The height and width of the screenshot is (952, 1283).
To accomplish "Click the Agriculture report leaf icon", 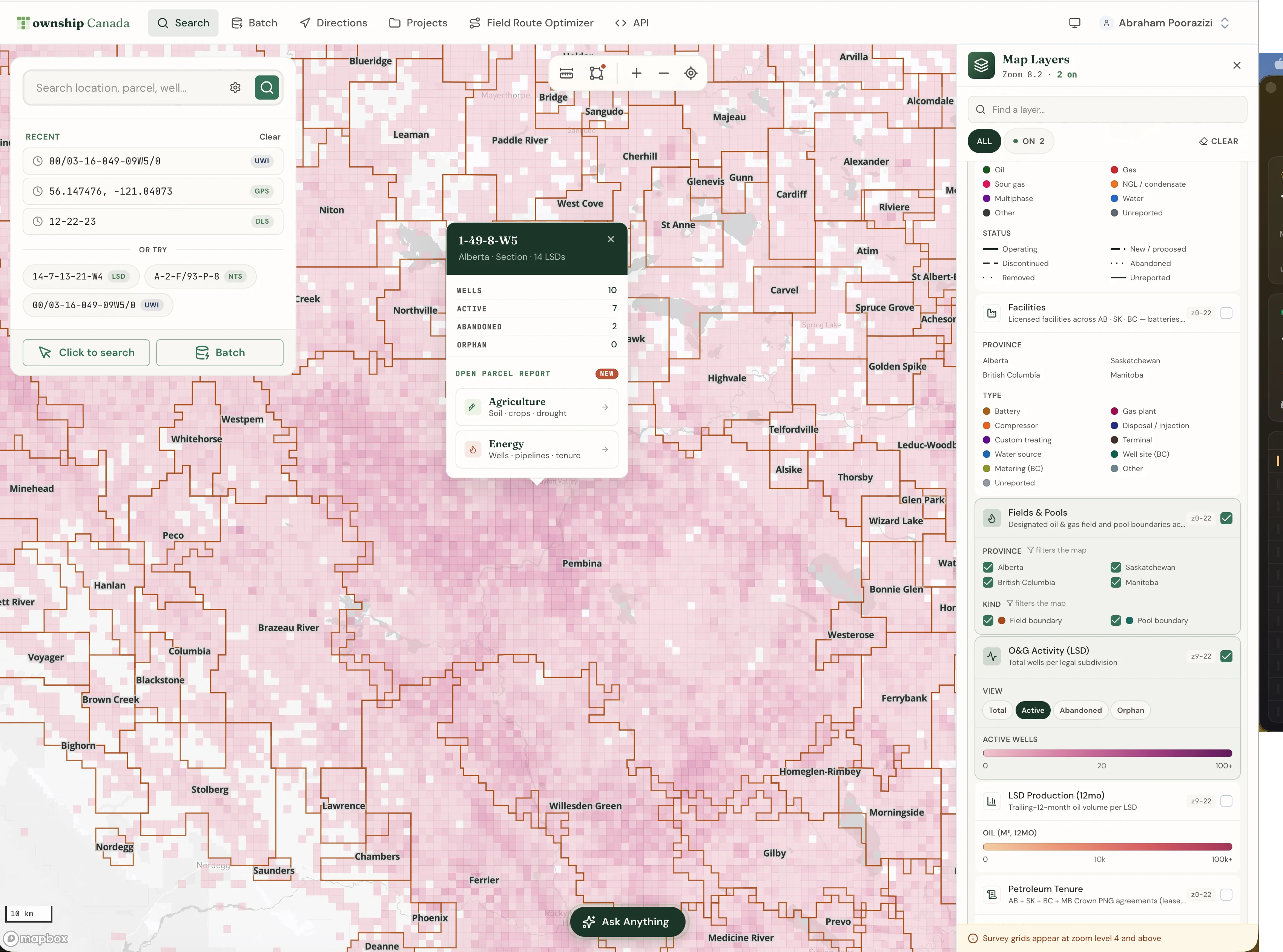I will (473, 407).
